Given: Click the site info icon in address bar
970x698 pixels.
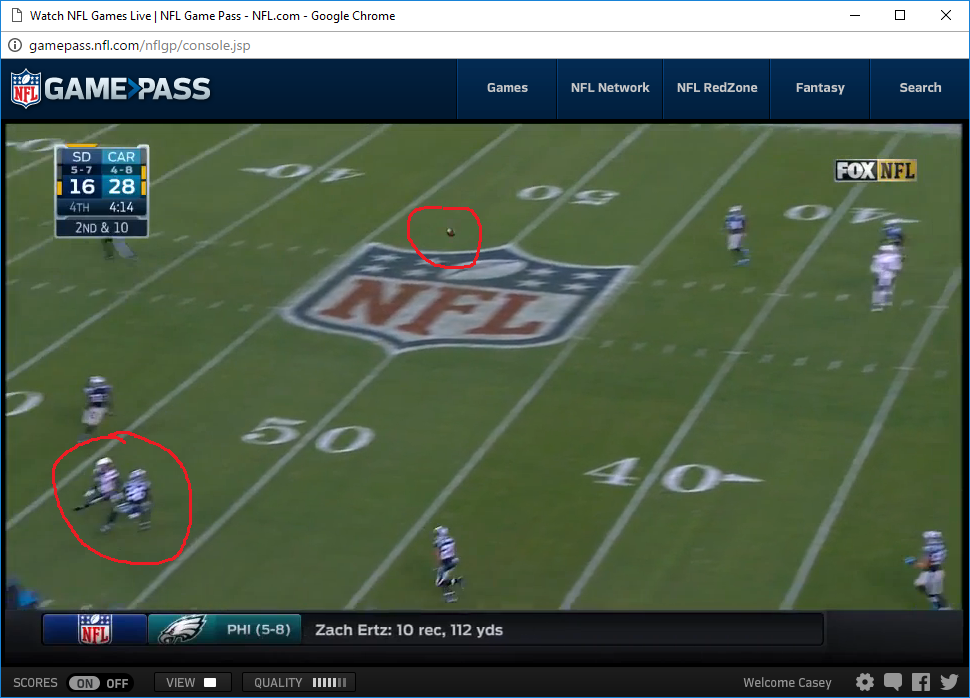Looking at the screenshot, I should coord(15,45).
